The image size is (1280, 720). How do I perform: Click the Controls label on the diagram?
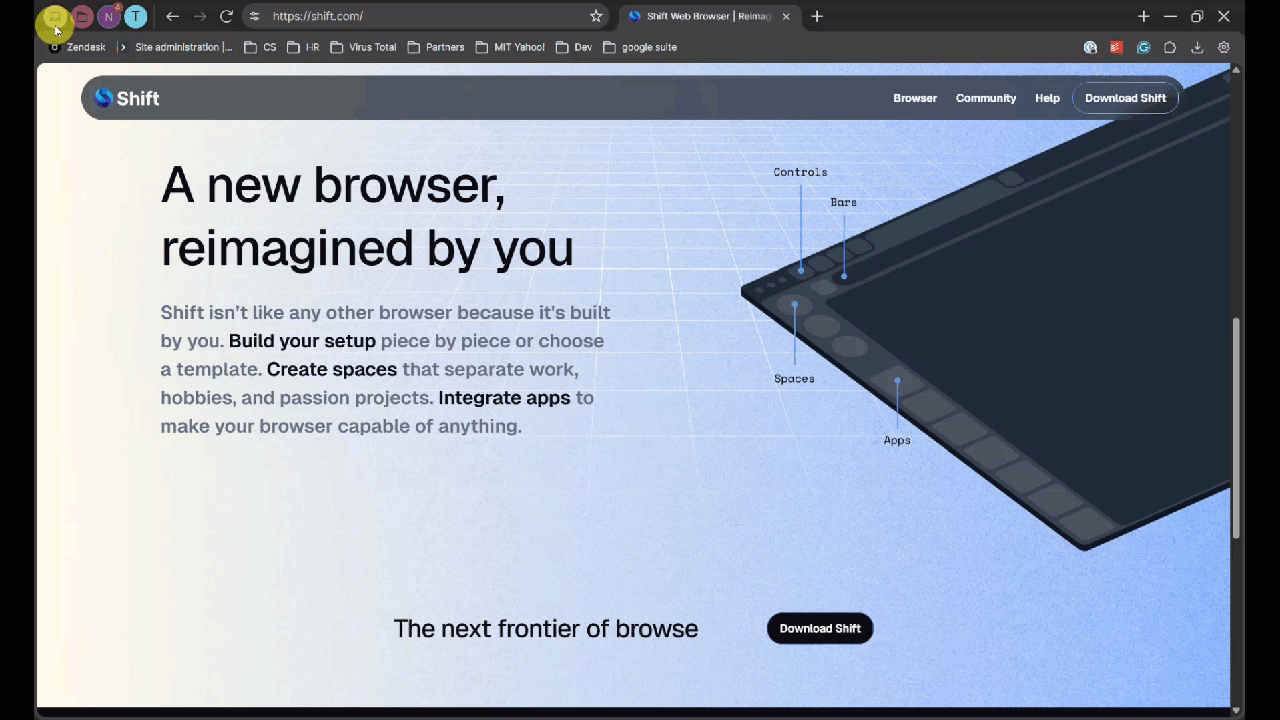(x=800, y=172)
